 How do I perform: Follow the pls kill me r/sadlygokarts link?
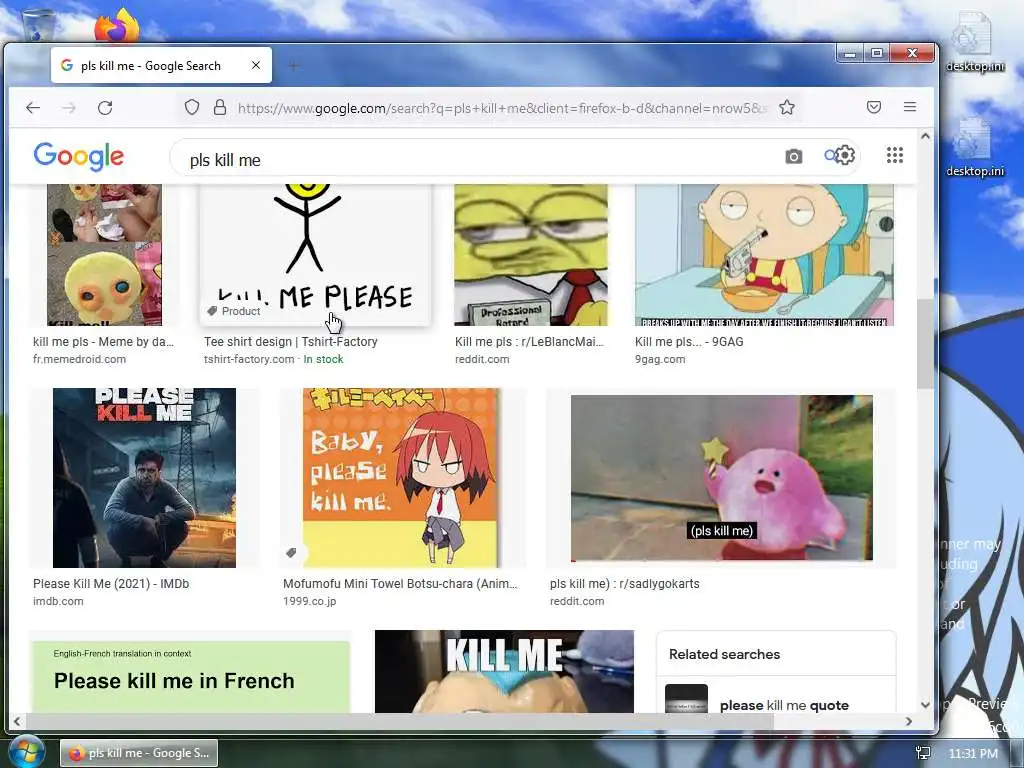624,584
